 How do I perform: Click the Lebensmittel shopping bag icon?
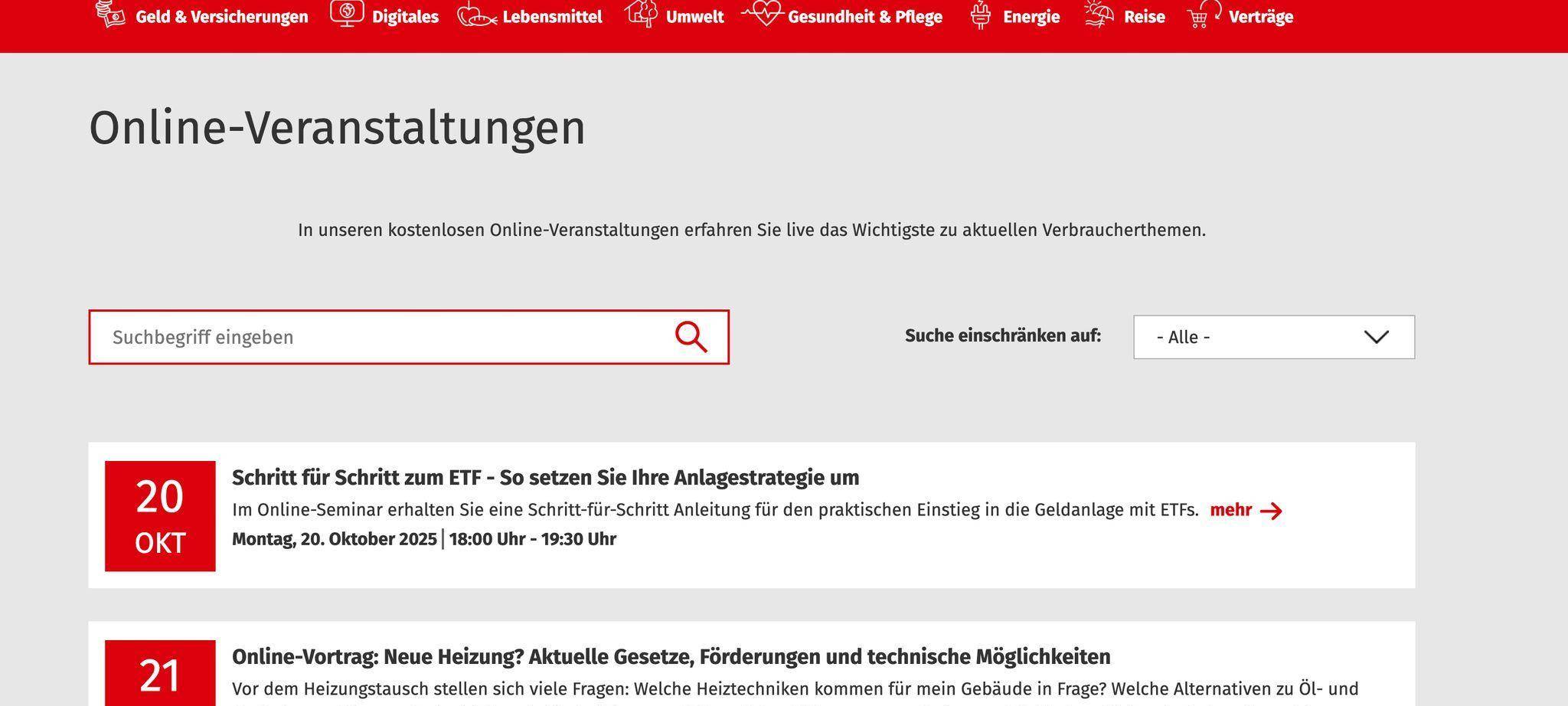click(476, 17)
